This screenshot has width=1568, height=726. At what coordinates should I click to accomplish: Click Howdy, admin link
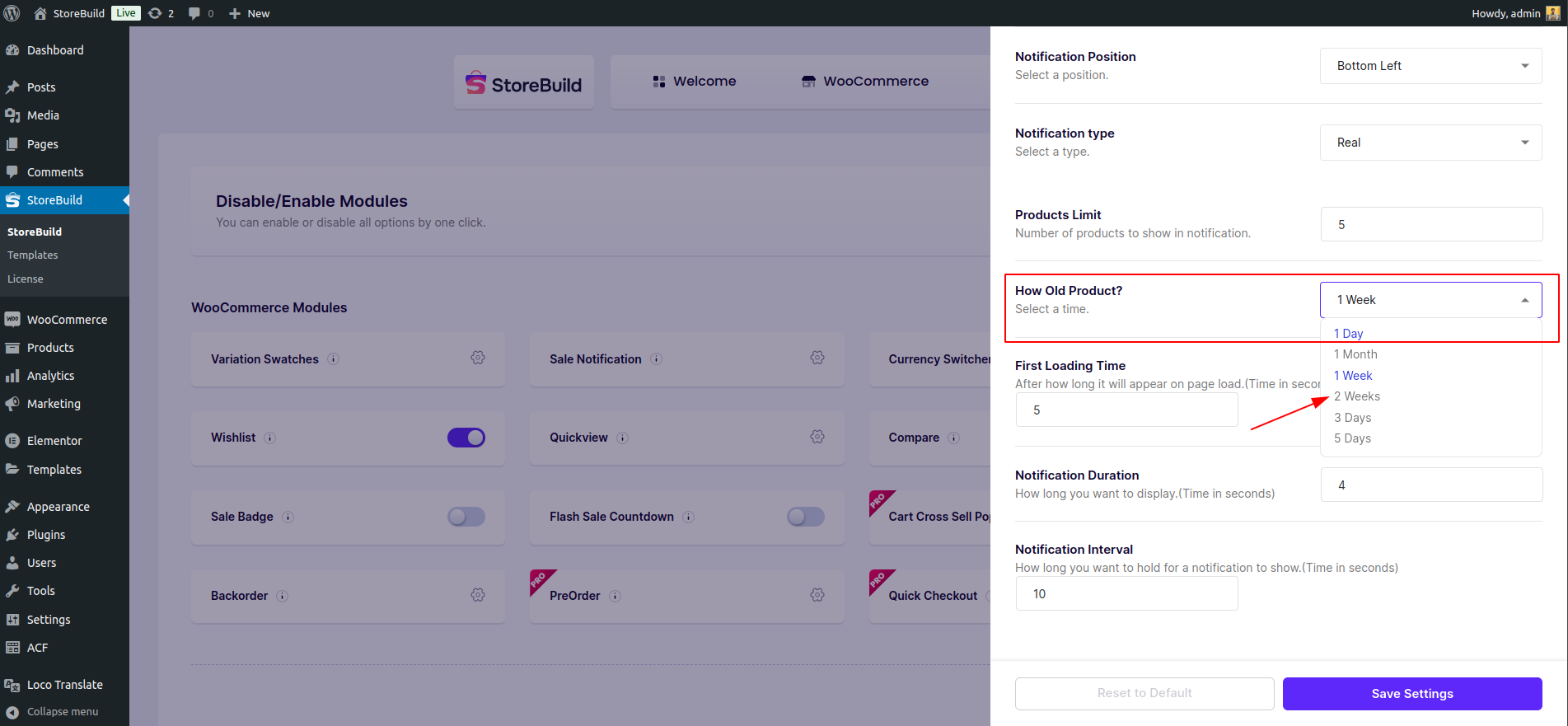pyautogui.click(x=1506, y=13)
